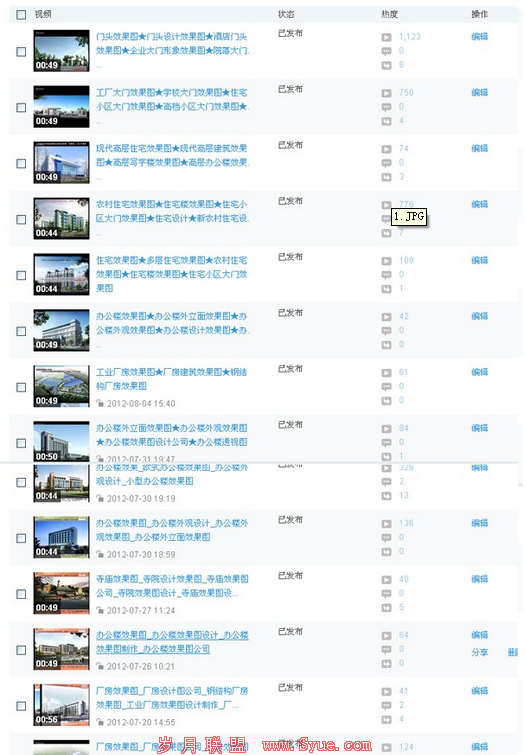Click the date 2012-07-27 11:24

tap(141, 611)
